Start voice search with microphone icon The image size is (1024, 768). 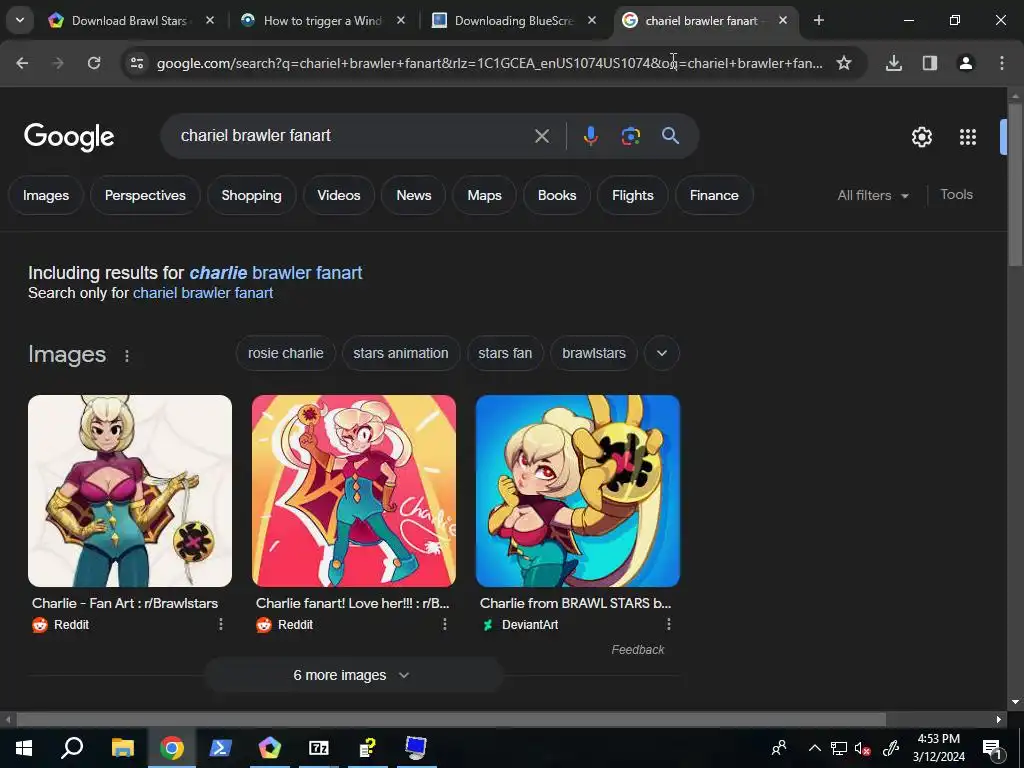coord(590,136)
